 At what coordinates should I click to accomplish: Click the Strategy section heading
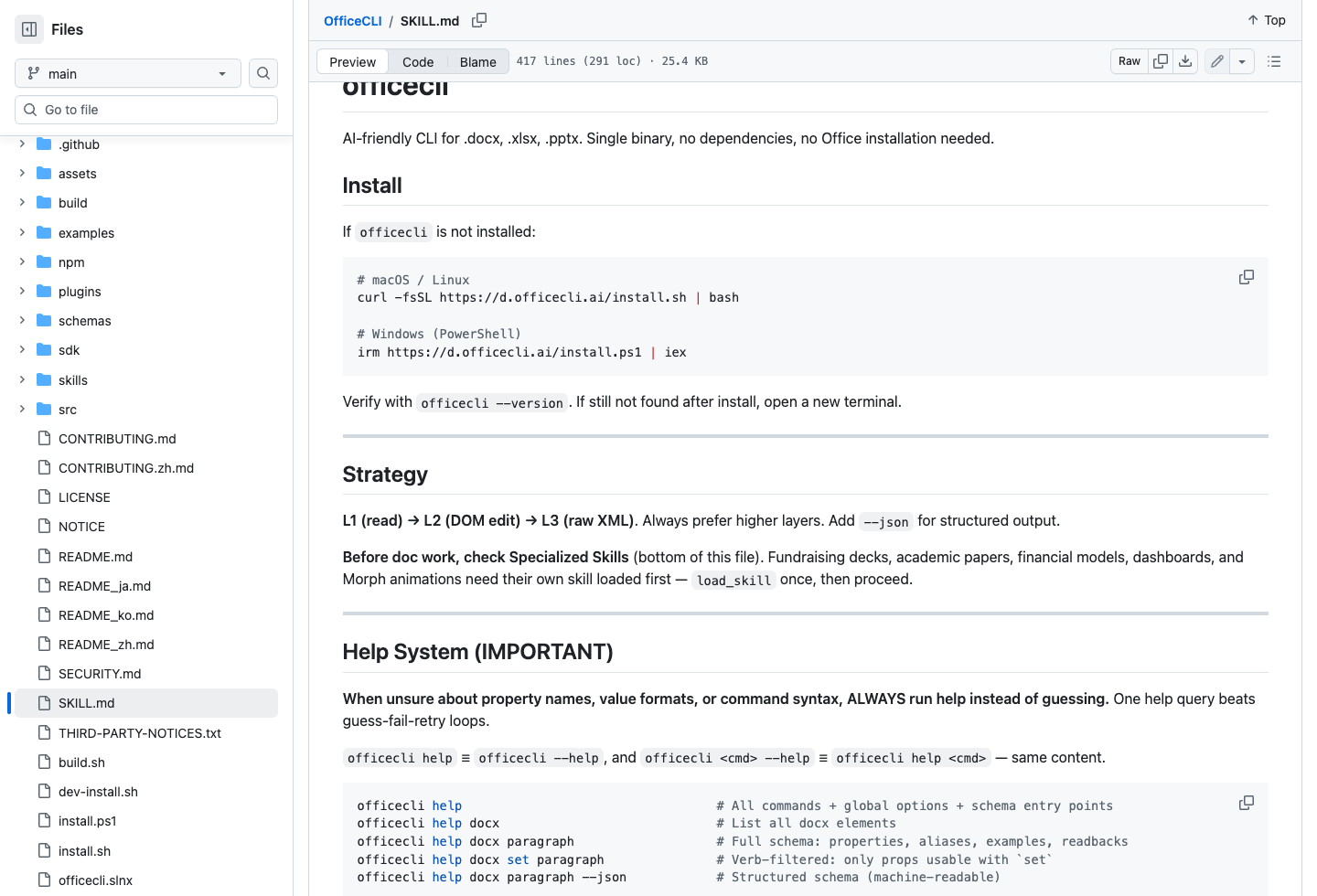click(x=385, y=475)
